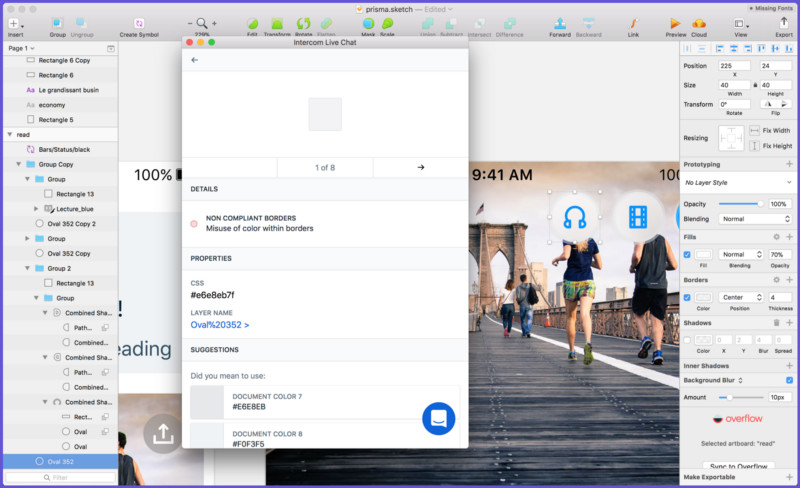
Task: Open the Insert tool menu
Action: pyautogui.click(x=15, y=24)
